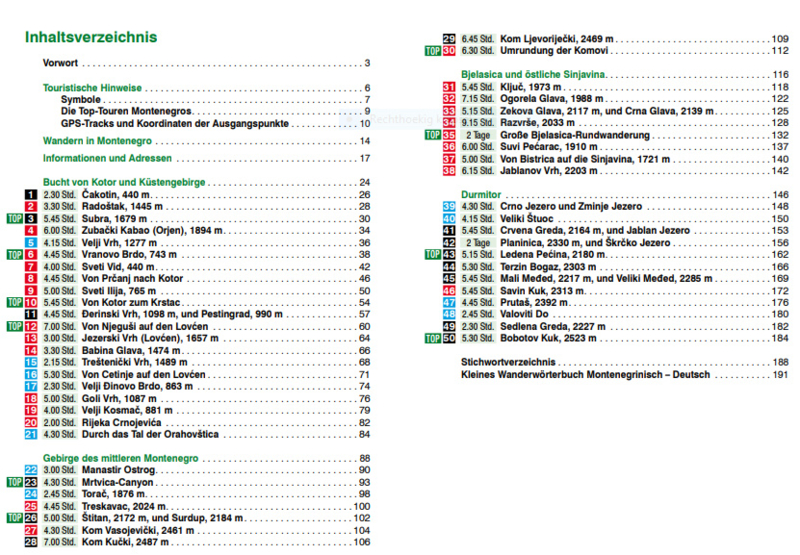Select the 'Touristische Hinweise' section entry
The image size is (800, 555).
pyautogui.click(x=92, y=88)
